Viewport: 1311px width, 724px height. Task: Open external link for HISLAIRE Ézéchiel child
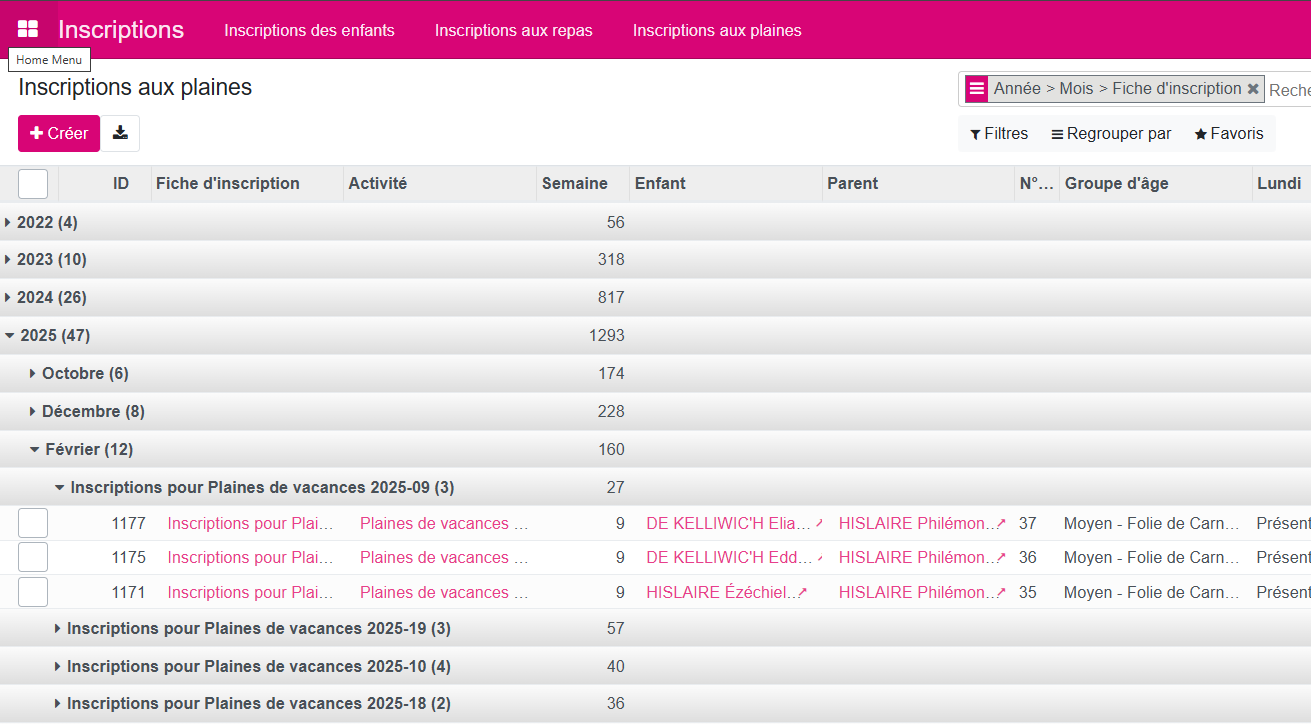(803, 592)
